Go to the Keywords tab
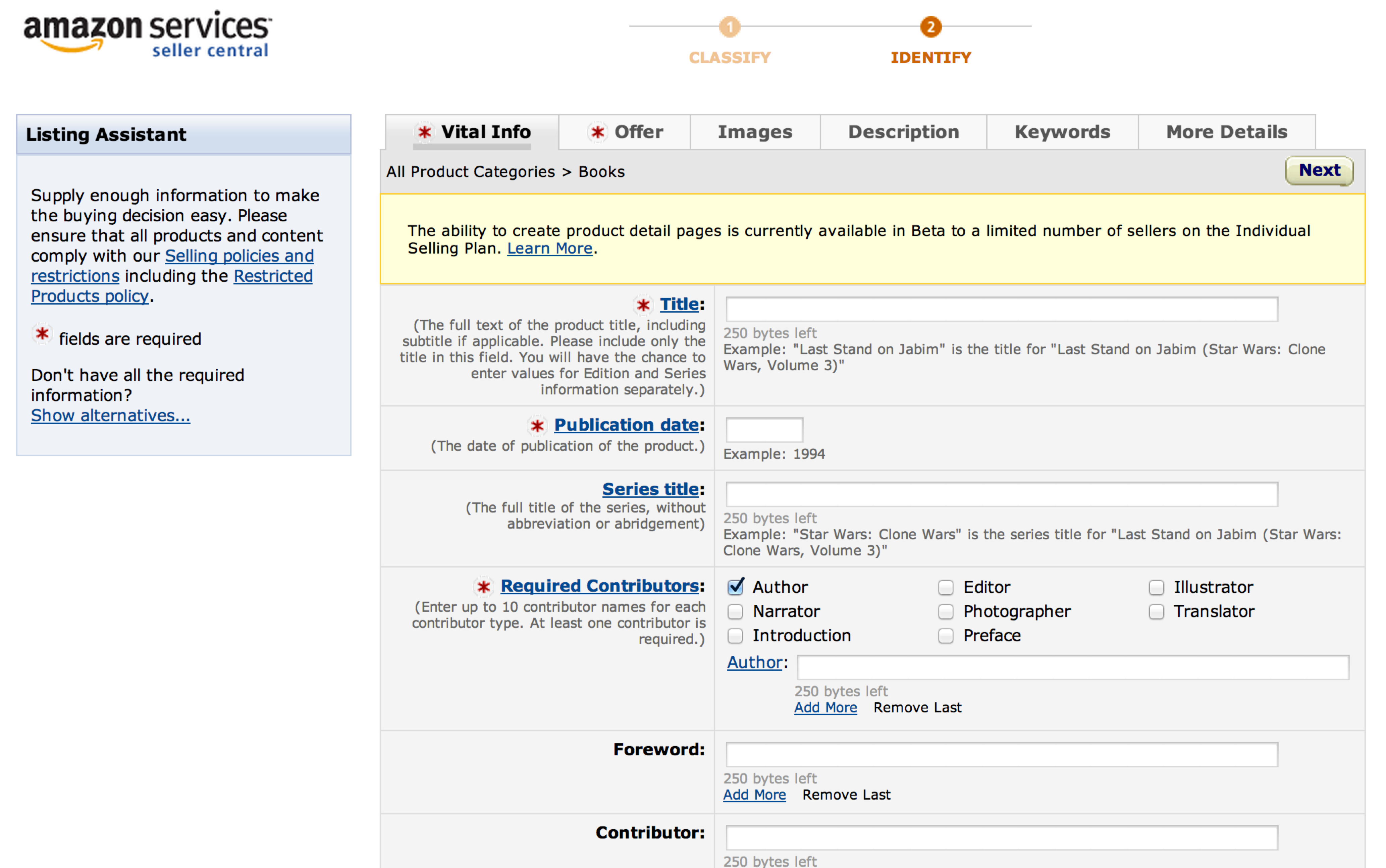The width and height of the screenshot is (1386, 868). point(1062,132)
